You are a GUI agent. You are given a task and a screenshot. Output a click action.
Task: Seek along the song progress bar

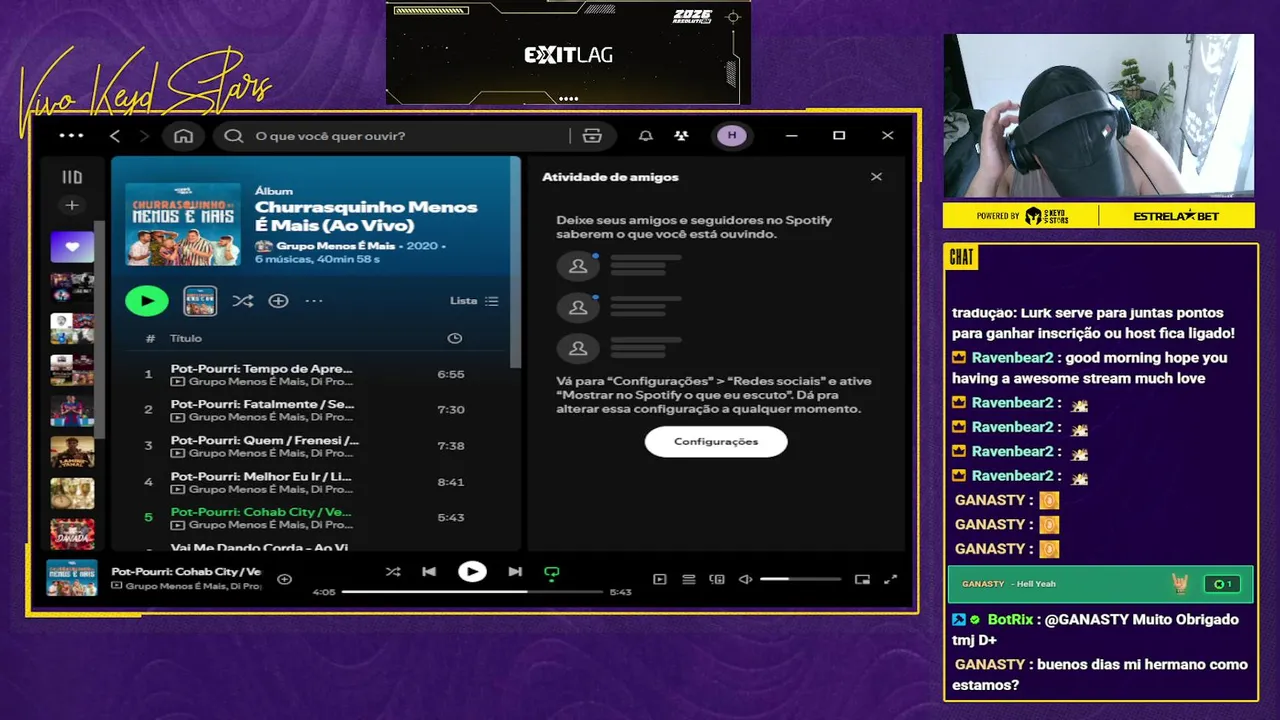coord(472,592)
